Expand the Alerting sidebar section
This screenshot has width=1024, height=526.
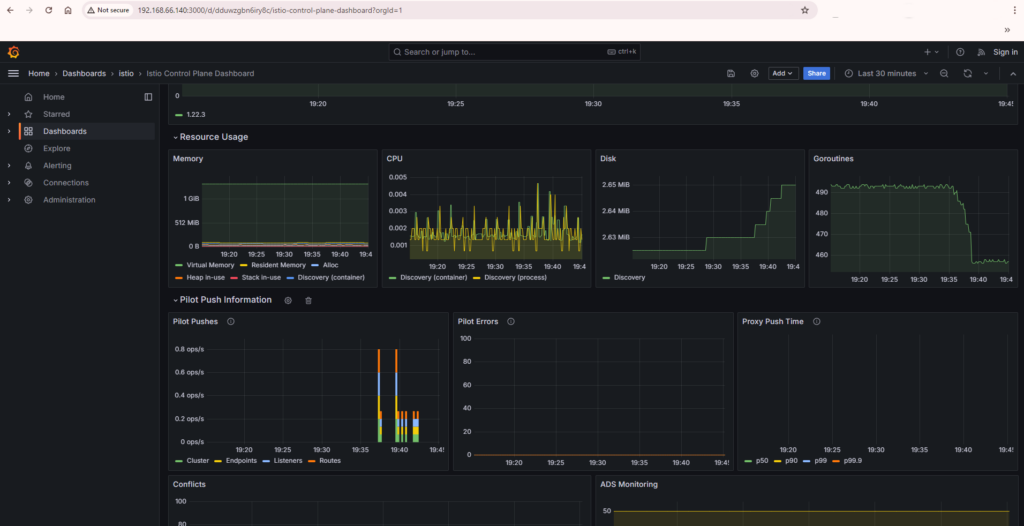pos(9,165)
